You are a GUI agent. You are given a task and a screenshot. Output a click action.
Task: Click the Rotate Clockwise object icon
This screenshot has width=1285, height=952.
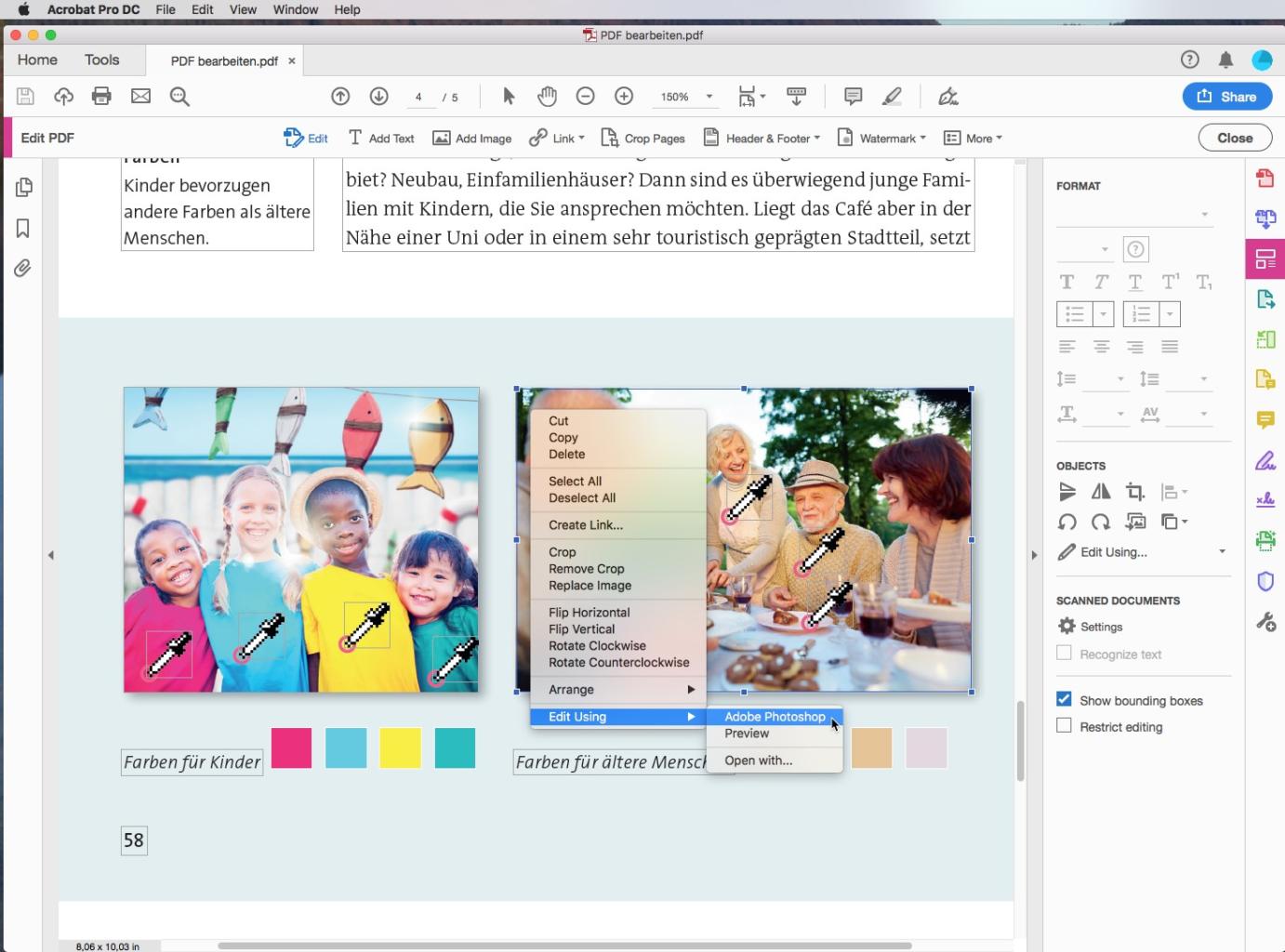[1101, 522]
